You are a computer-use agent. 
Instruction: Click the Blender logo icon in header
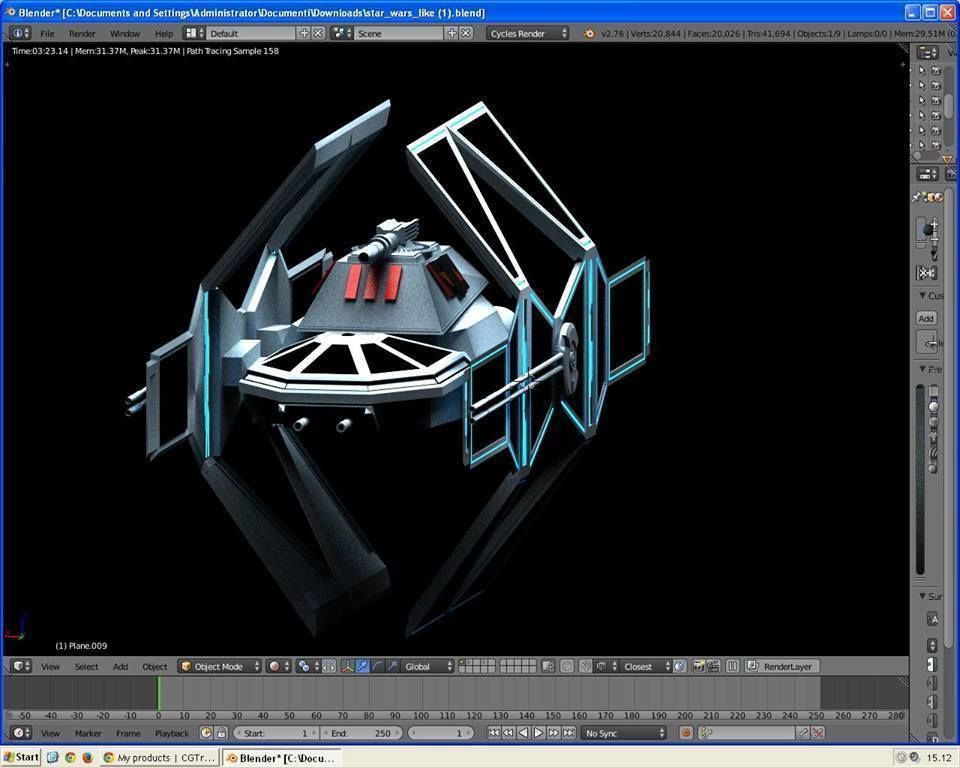coord(589,33)
